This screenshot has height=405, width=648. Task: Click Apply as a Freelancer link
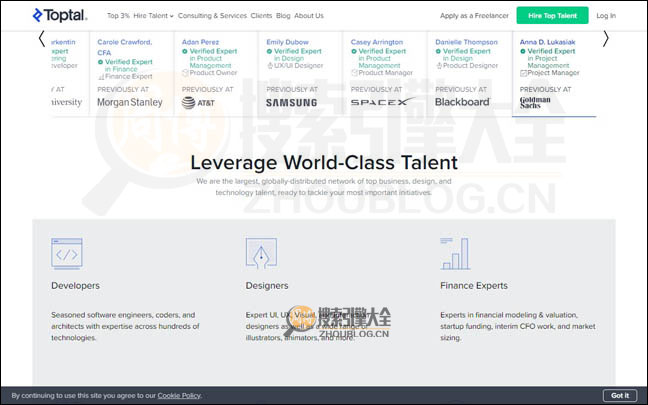point(474,16)
